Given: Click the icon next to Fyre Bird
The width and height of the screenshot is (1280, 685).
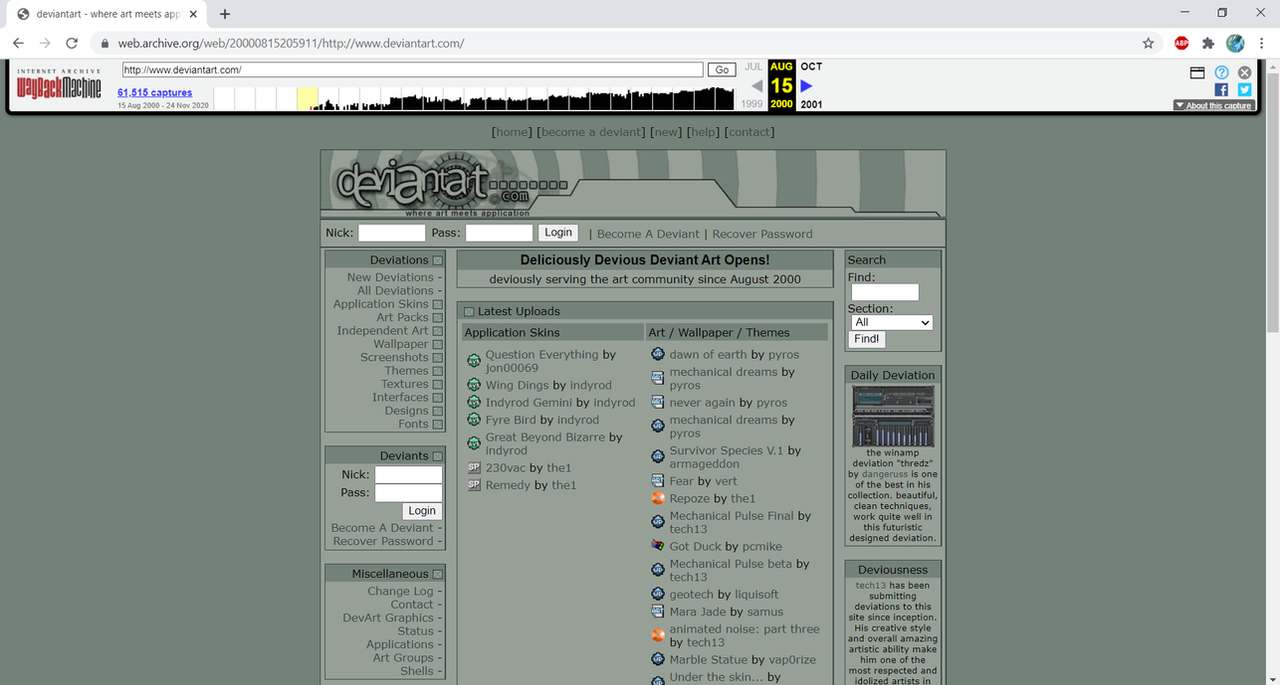Looking at the screenshot, I should [x=474, y=420].
